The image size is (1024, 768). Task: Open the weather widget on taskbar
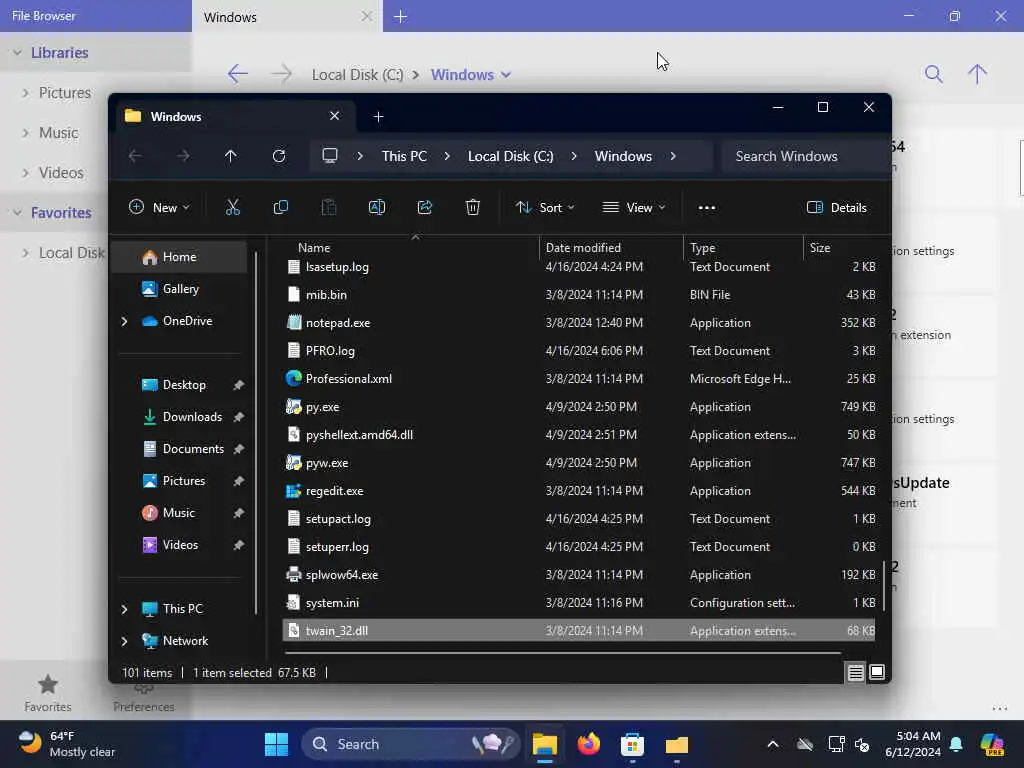click(67, 744)
